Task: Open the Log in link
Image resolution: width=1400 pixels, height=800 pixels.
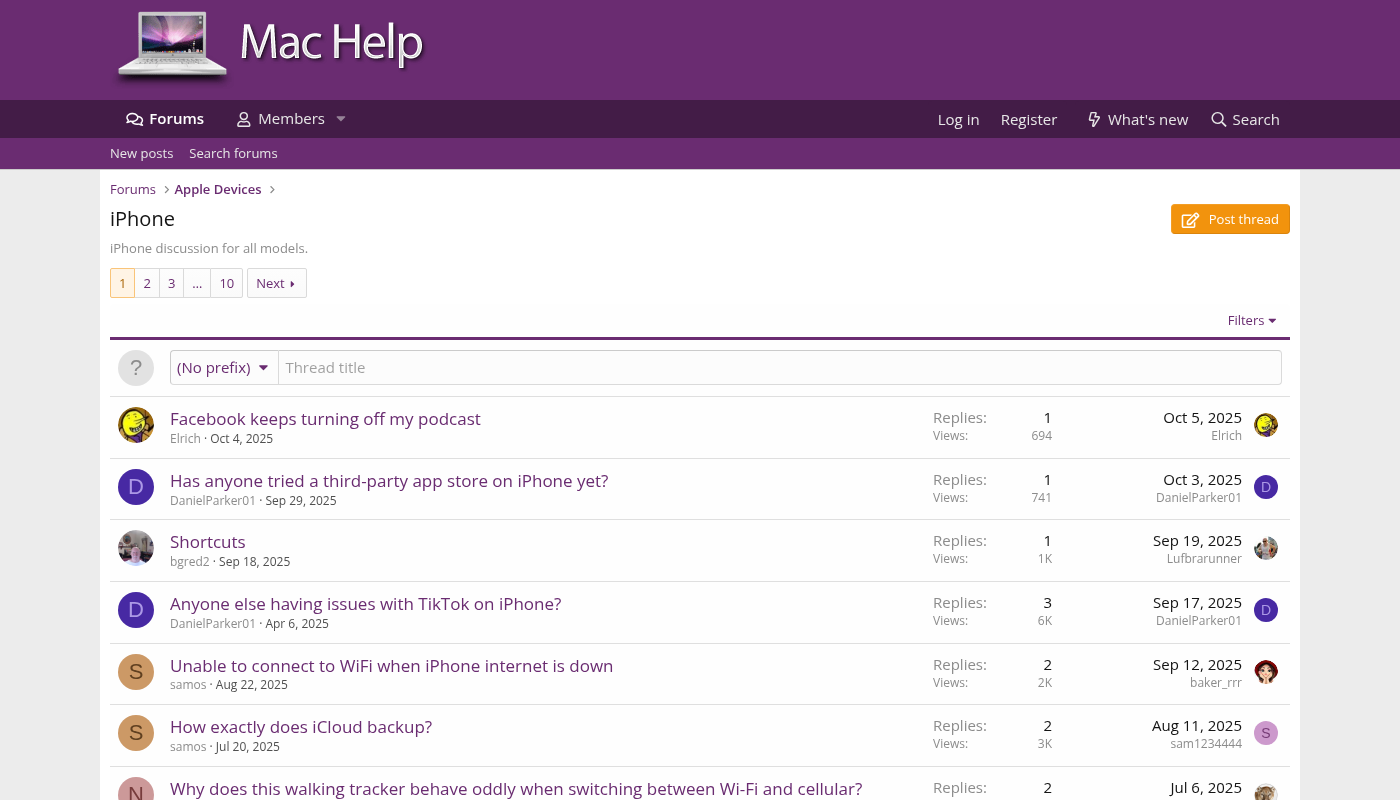Action: coord(958,120)
